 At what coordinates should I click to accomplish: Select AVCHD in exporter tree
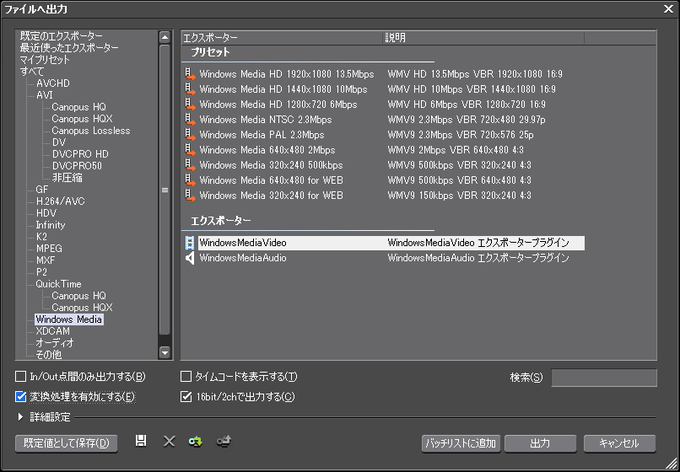click(53, 83)
